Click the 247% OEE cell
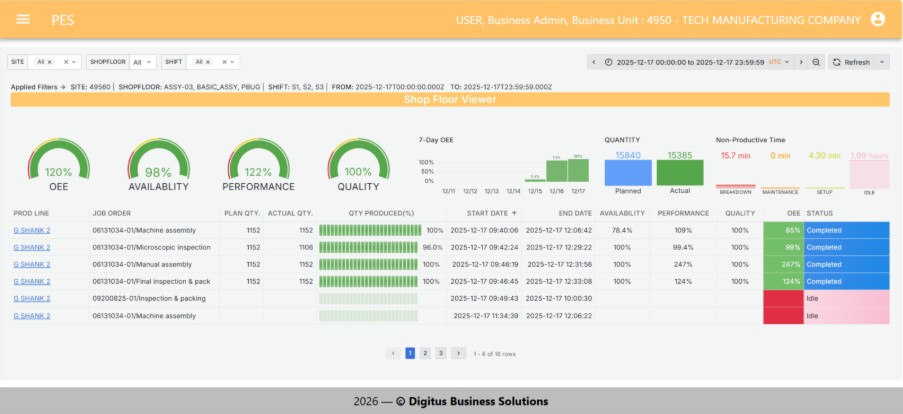This screenshot has width=903, height=414. [x=783, y=264]
